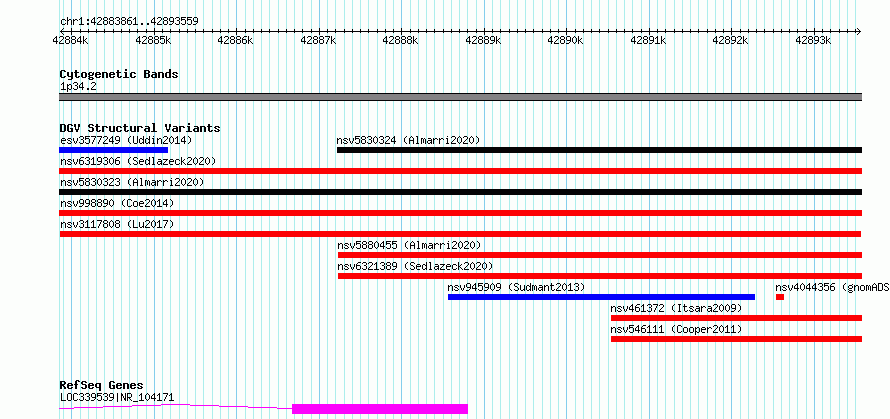Click the 42890k ruler label
The height and width of the screenshot is (419, 890).
click(x=566, y=41)
